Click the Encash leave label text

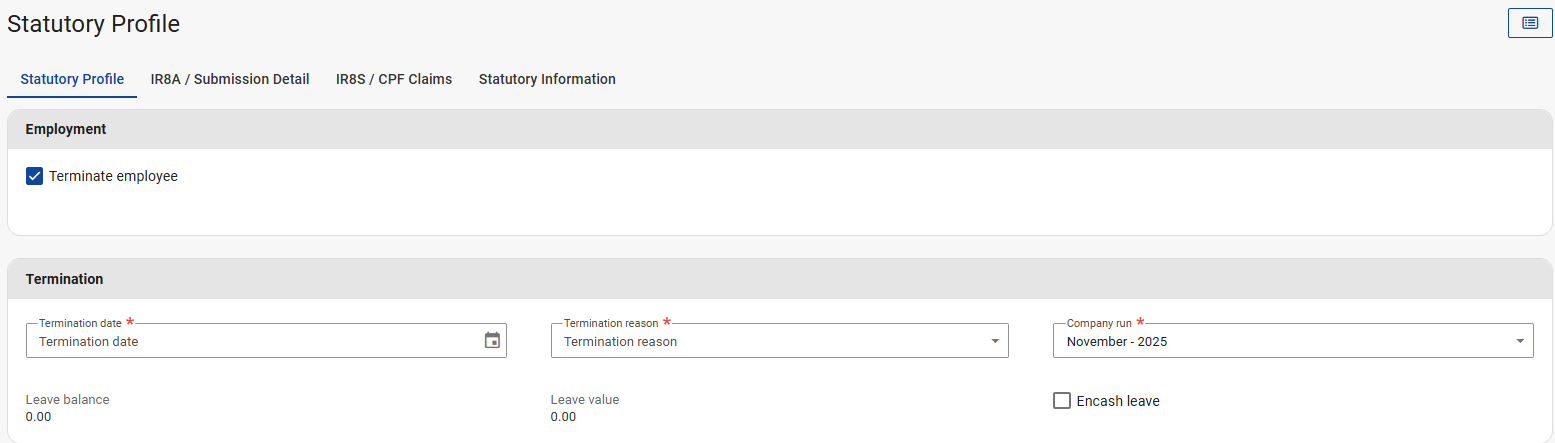tap(1118, 401)
